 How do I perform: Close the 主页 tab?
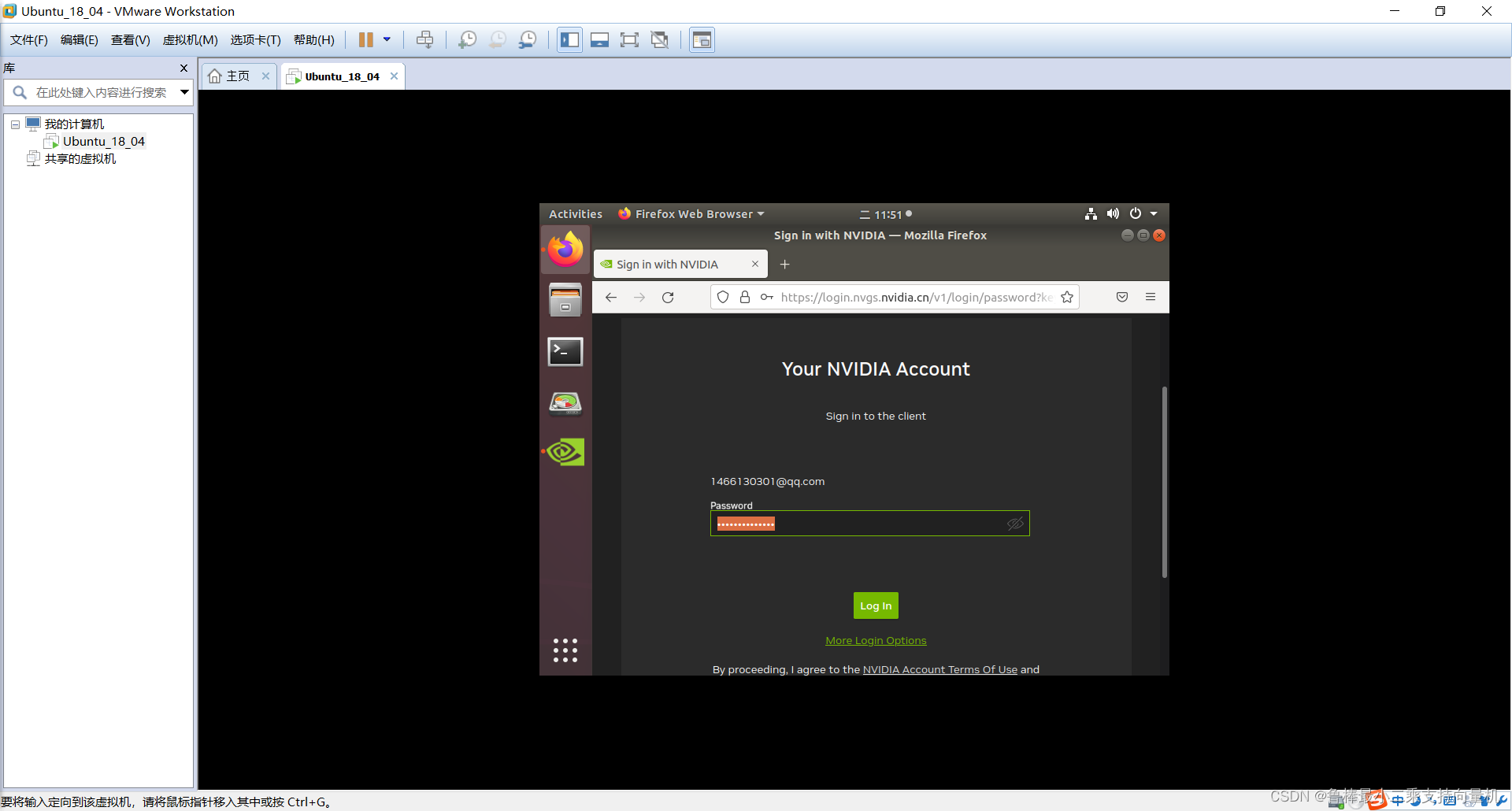point(265,76)
